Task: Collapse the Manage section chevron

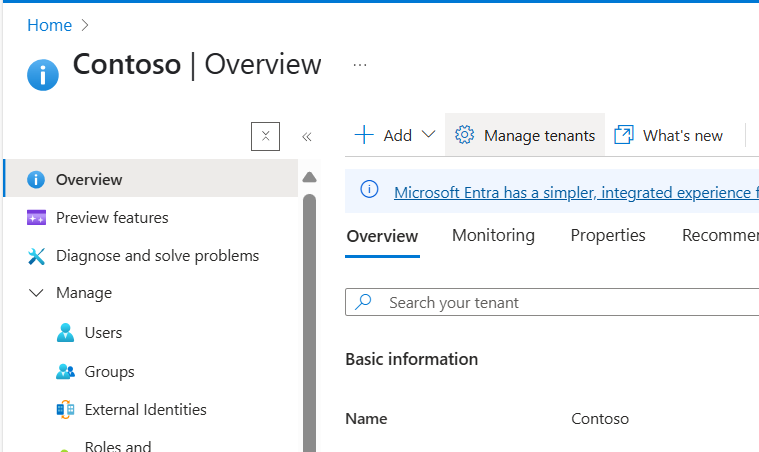Action: (x=36, y=293)
